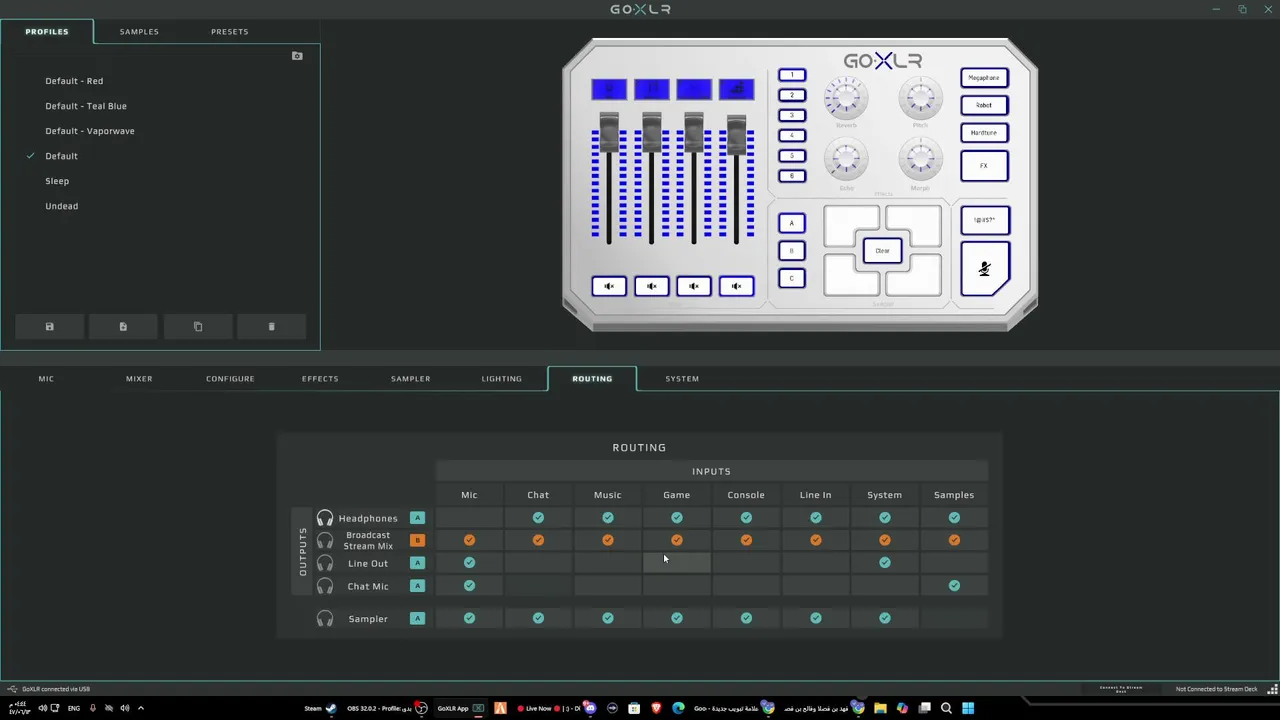Screen dimensions: 1280x720
Task: Disable Console routing to Sampler
Action: pos(746,618)
